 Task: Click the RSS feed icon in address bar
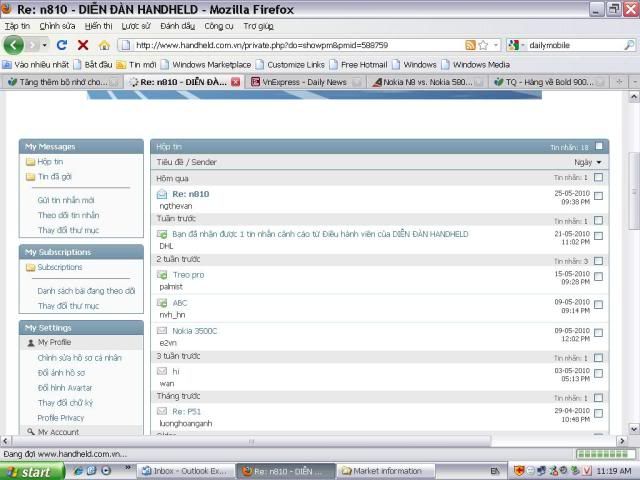pos(470,45)
